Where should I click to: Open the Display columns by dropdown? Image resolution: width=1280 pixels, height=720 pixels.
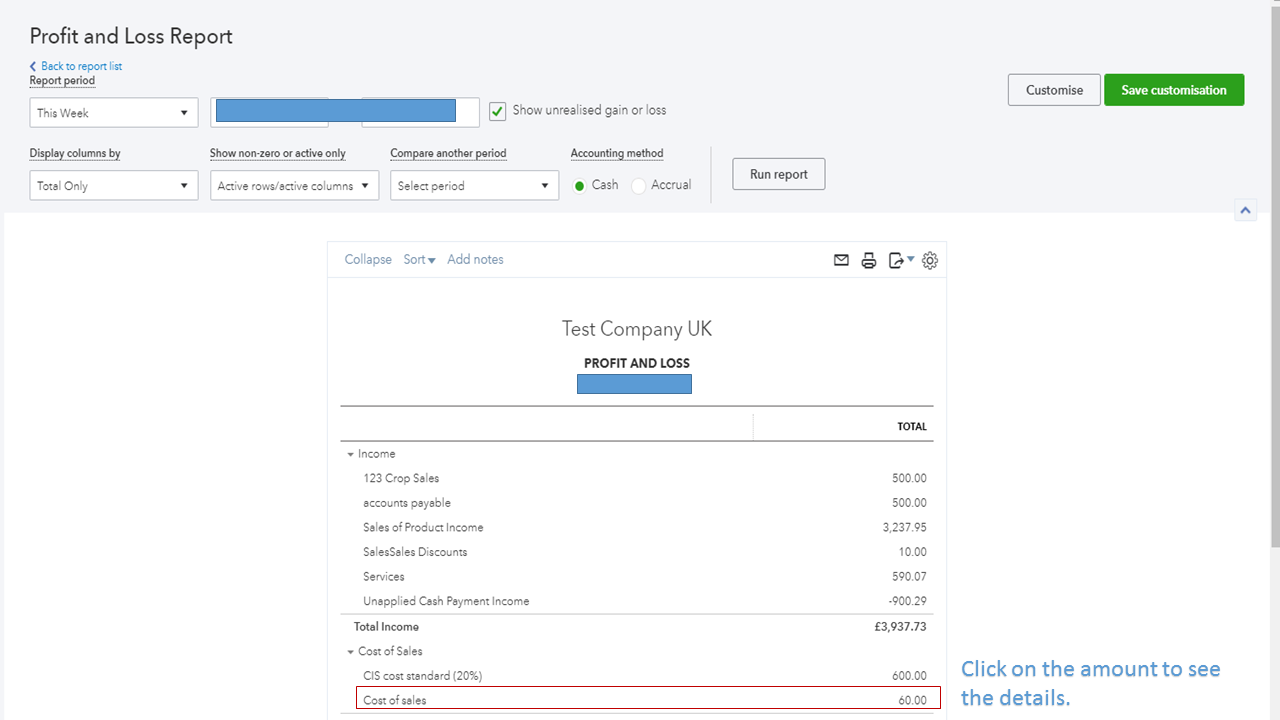coord(113,185)
